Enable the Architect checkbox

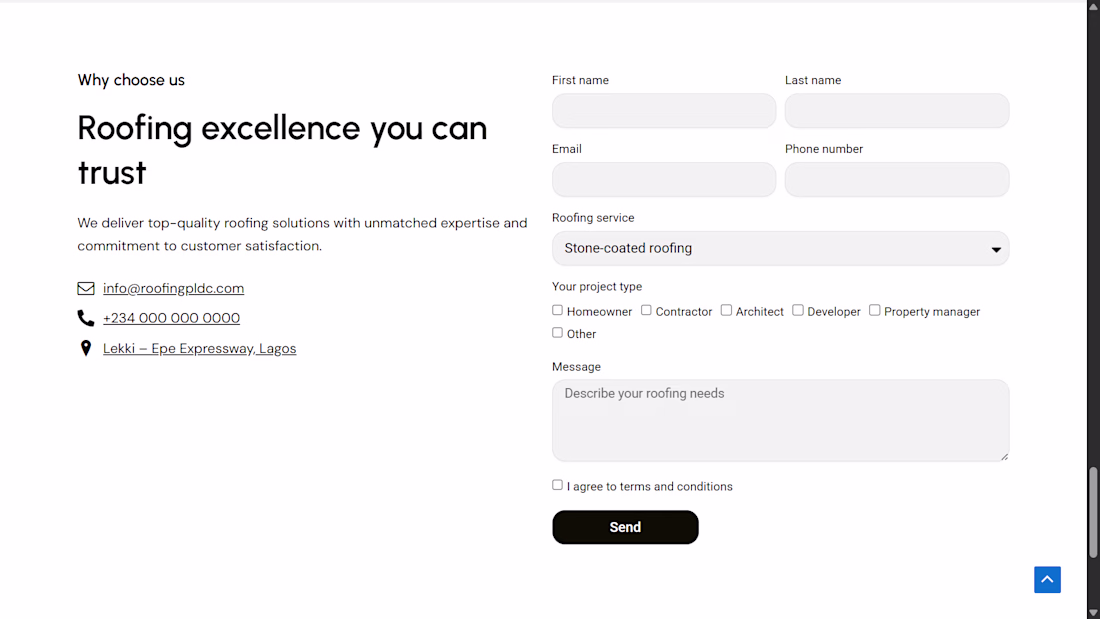click(727, 310)
